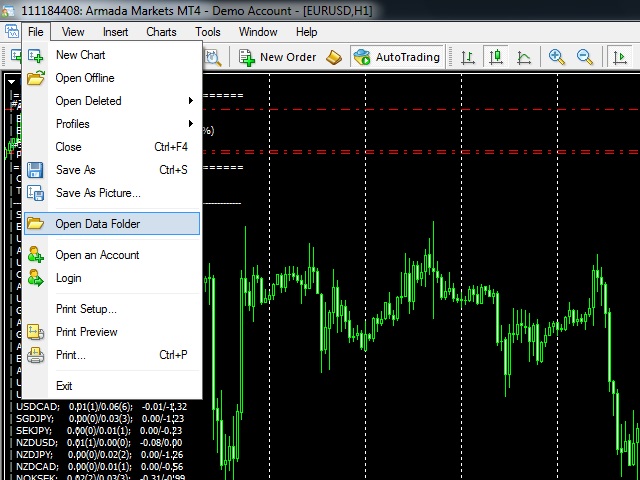Expand the Profiles submenu
The width and height of the screenshot is (640, 480).
[112, 124]
